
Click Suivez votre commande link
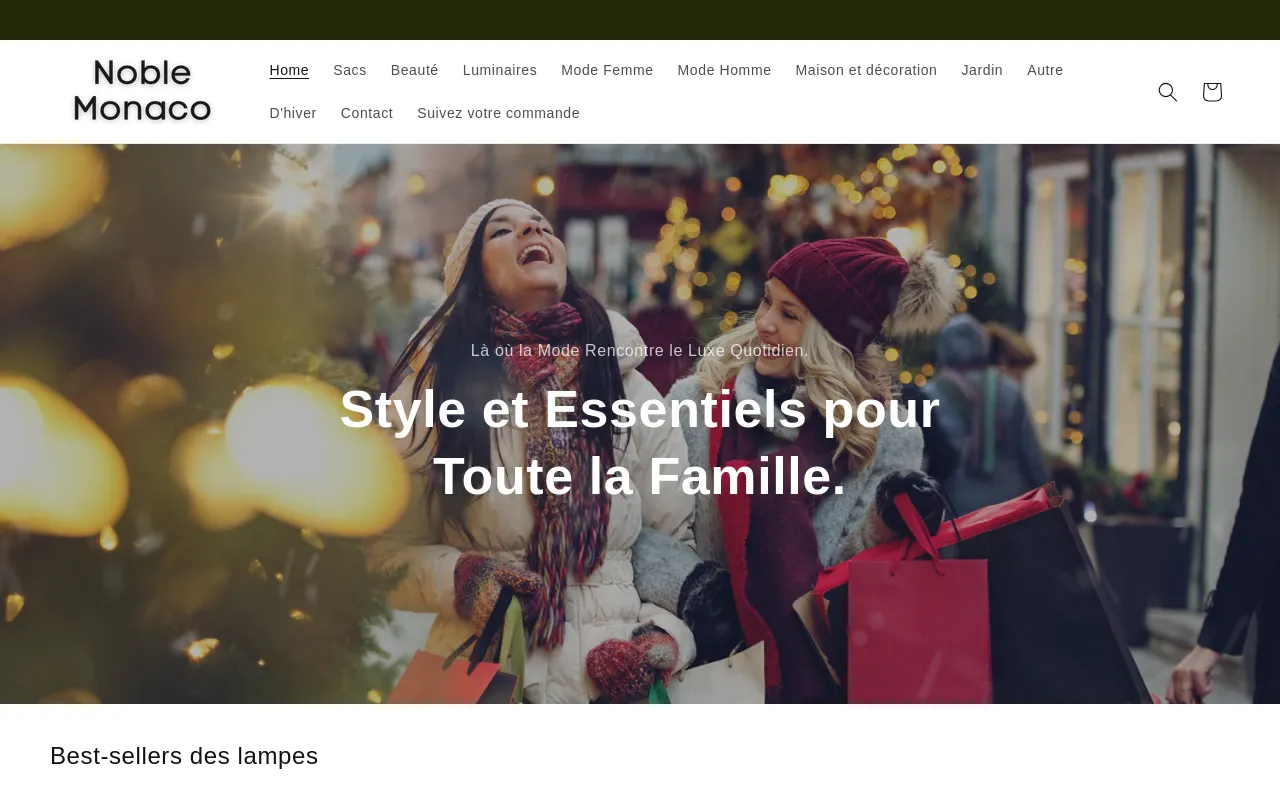(498, 113)
